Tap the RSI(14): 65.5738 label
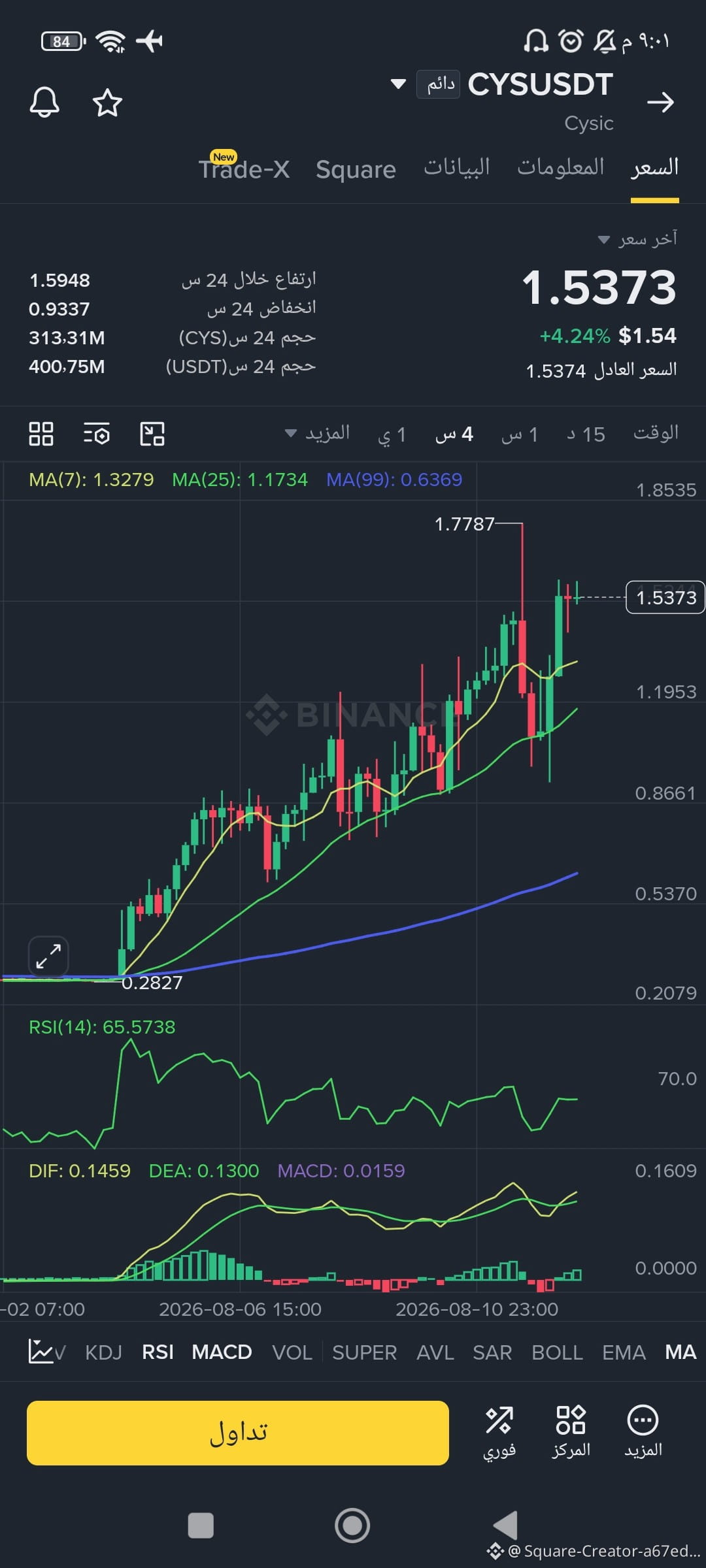The width and height of the screenshot is (706, 1568). click(x=102, y=1027)
